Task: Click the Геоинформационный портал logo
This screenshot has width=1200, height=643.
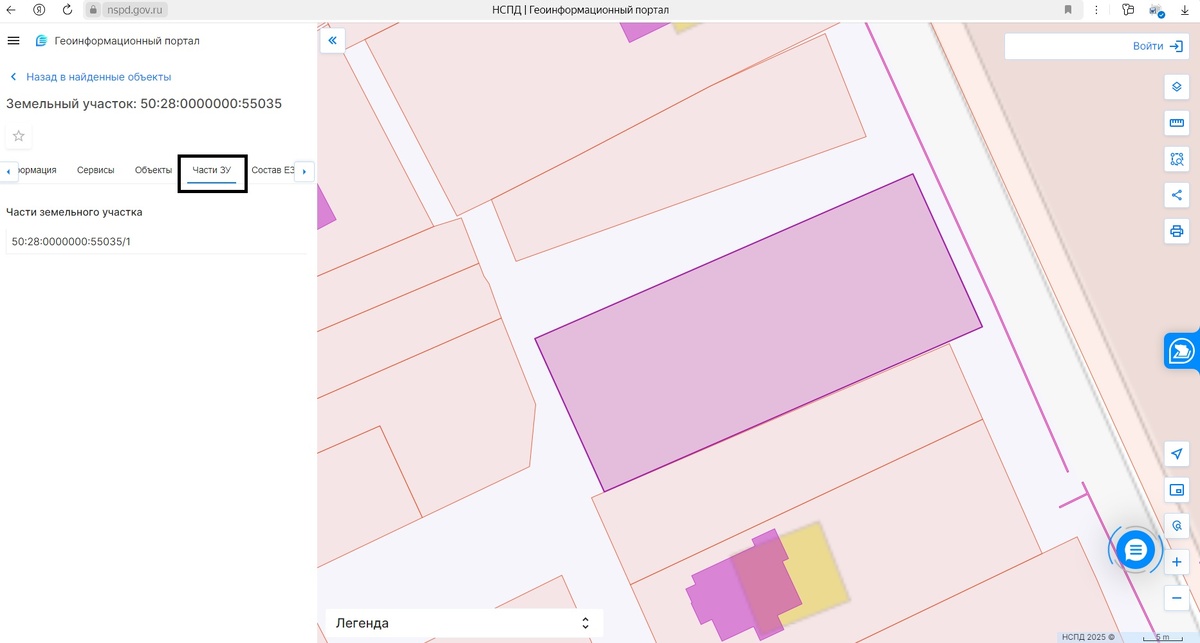Action: click(x=117, y=41)
